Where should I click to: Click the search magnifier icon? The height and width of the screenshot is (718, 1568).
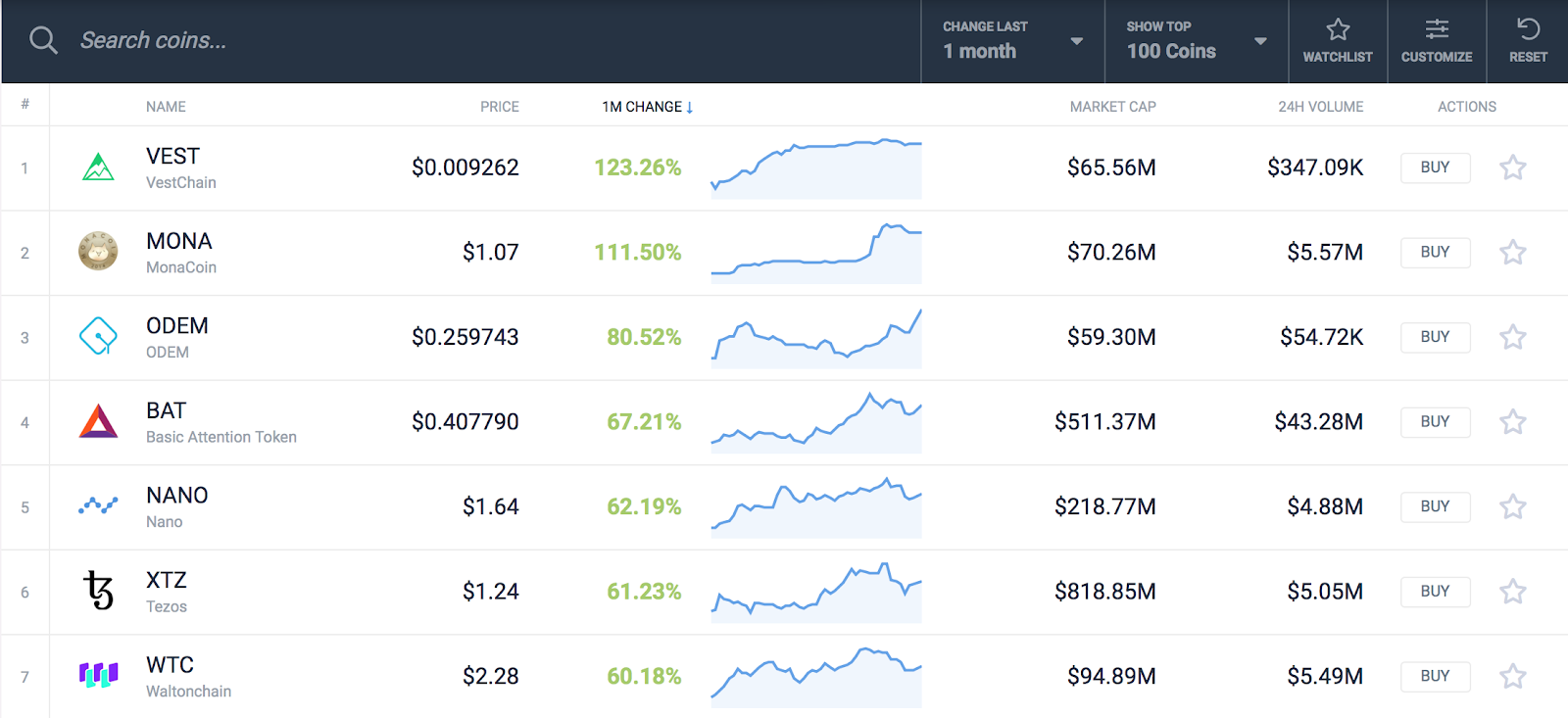[43, 40]
